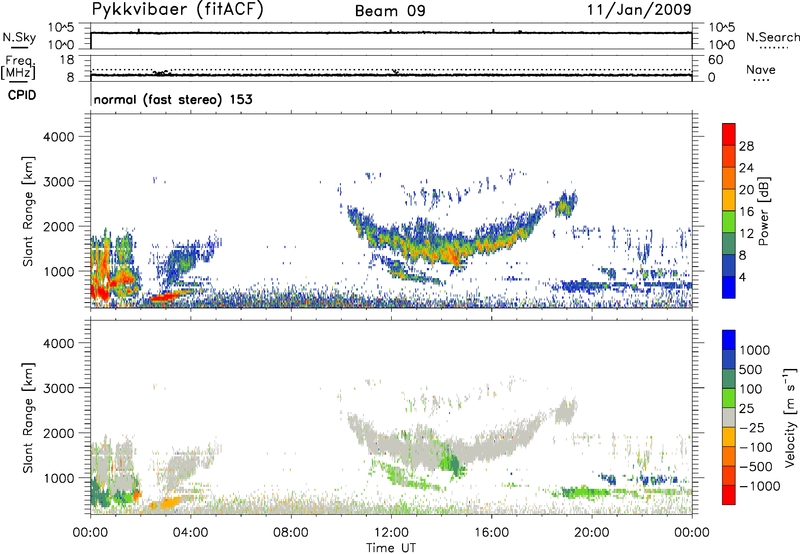Pick the dark green 8–12 dB Power segment

pos(729,245)
